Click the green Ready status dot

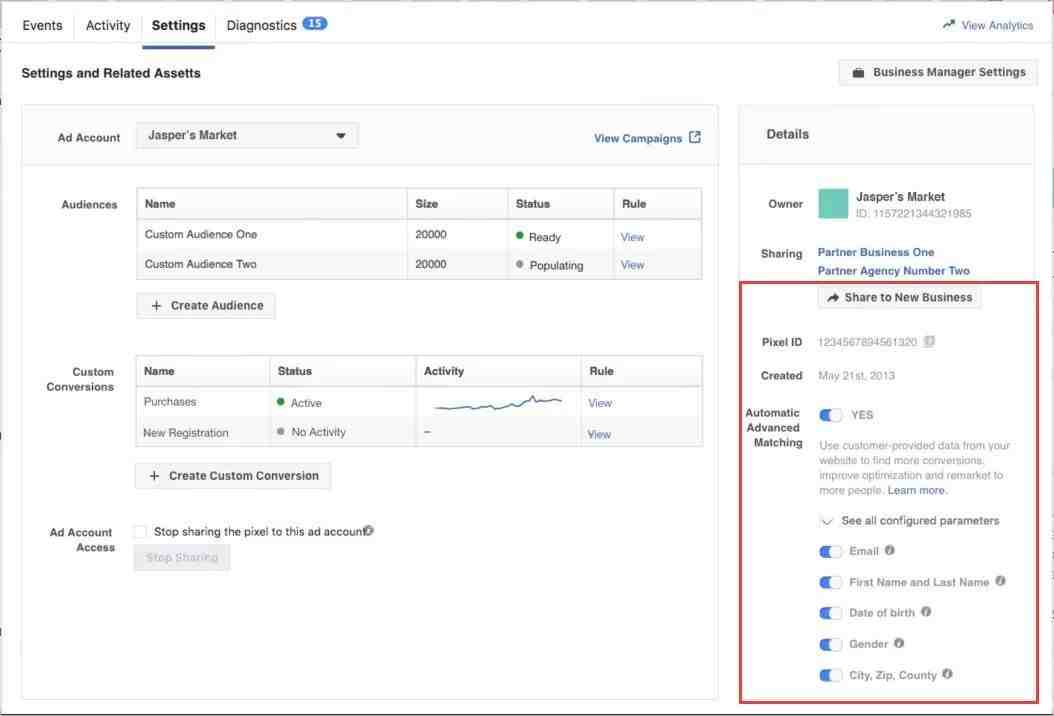520,236
